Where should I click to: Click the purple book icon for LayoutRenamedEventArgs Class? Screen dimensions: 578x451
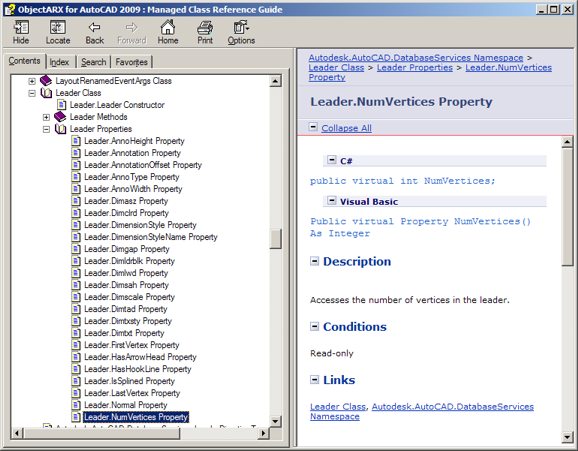[x=46, y=80]
